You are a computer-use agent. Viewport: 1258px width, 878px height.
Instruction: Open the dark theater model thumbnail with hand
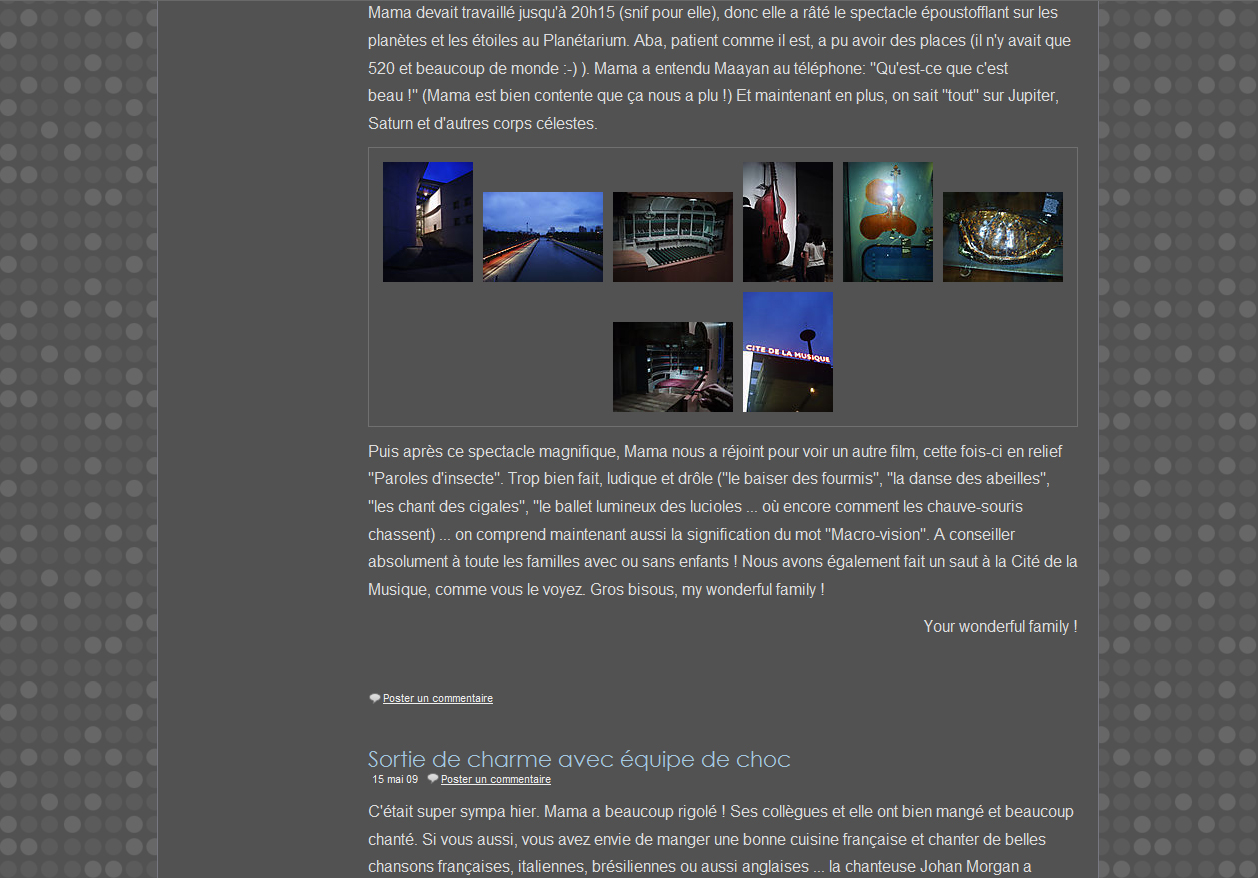point(673,367)
